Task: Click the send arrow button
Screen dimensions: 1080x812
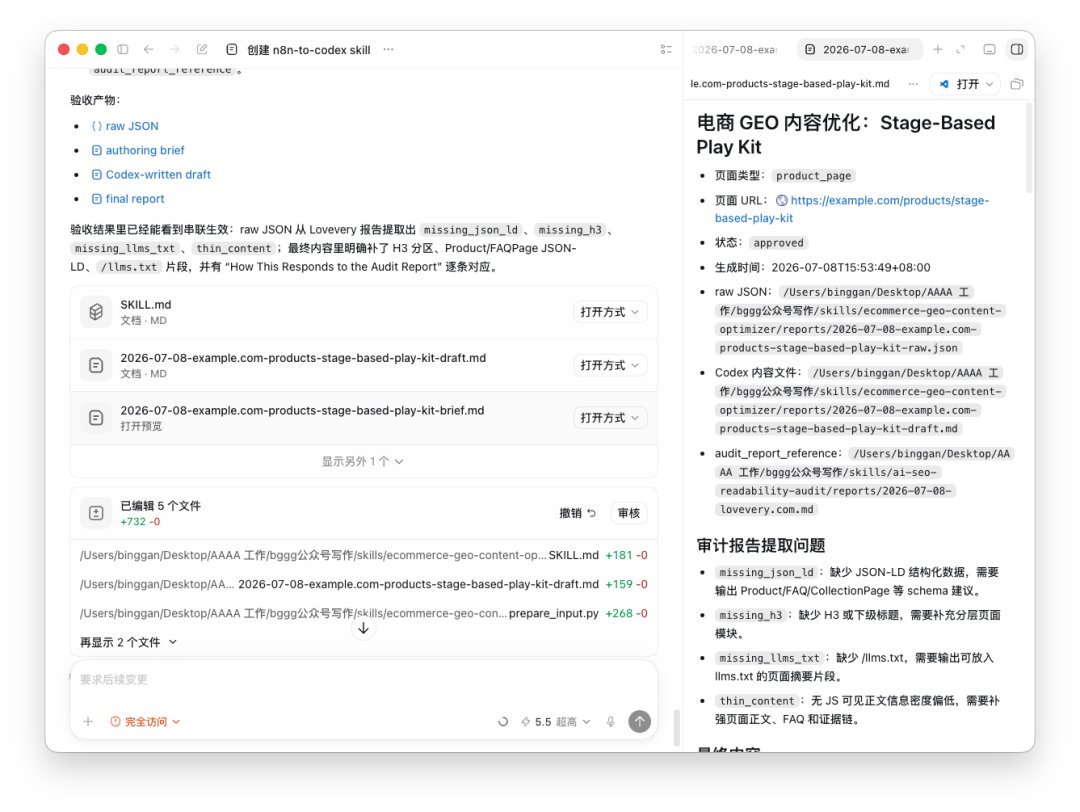Action: (640, 721)
